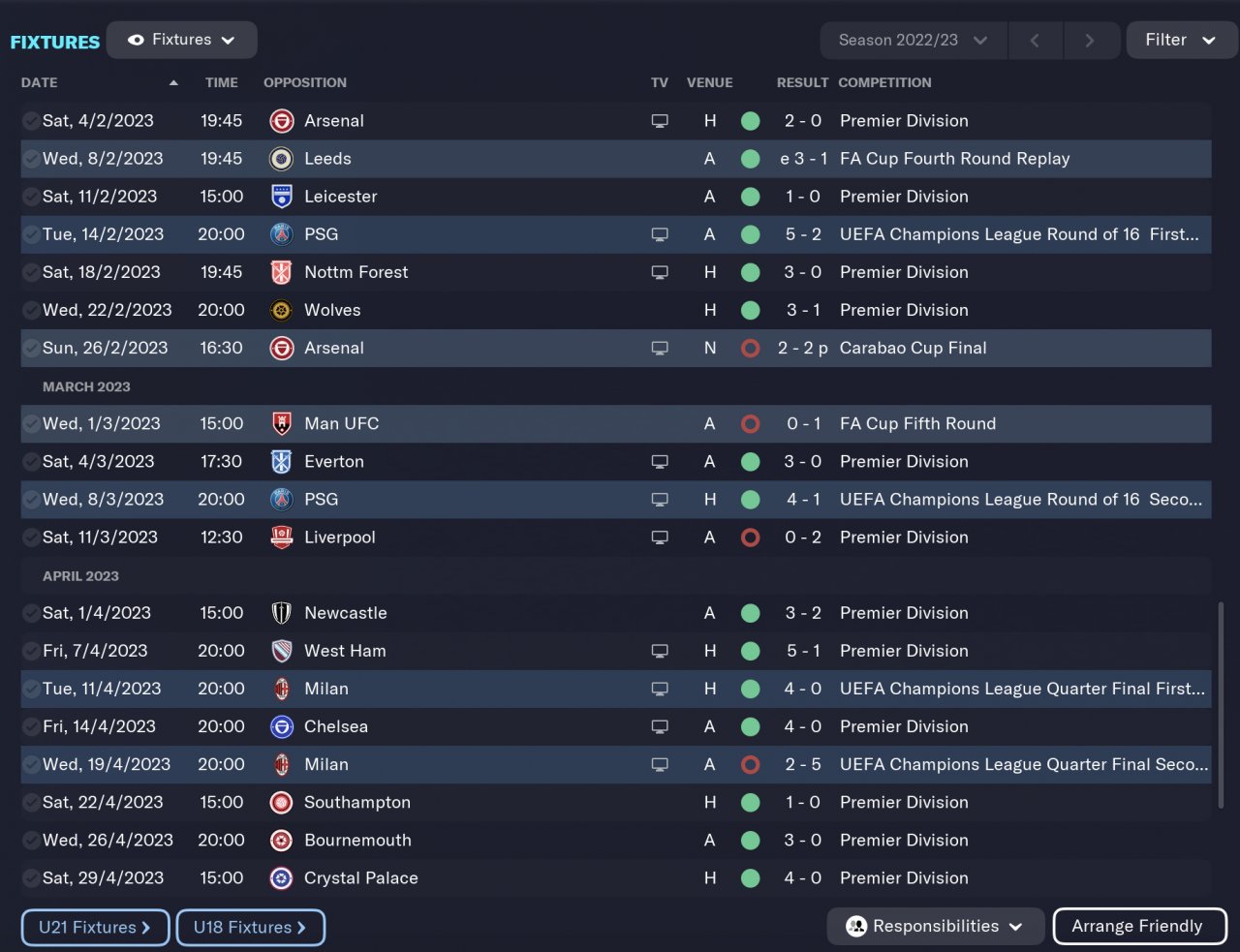The image size is (1240, 952).
Task: Click the Arsenal club badge on 4/2/2023
Action: click(281, 121)
